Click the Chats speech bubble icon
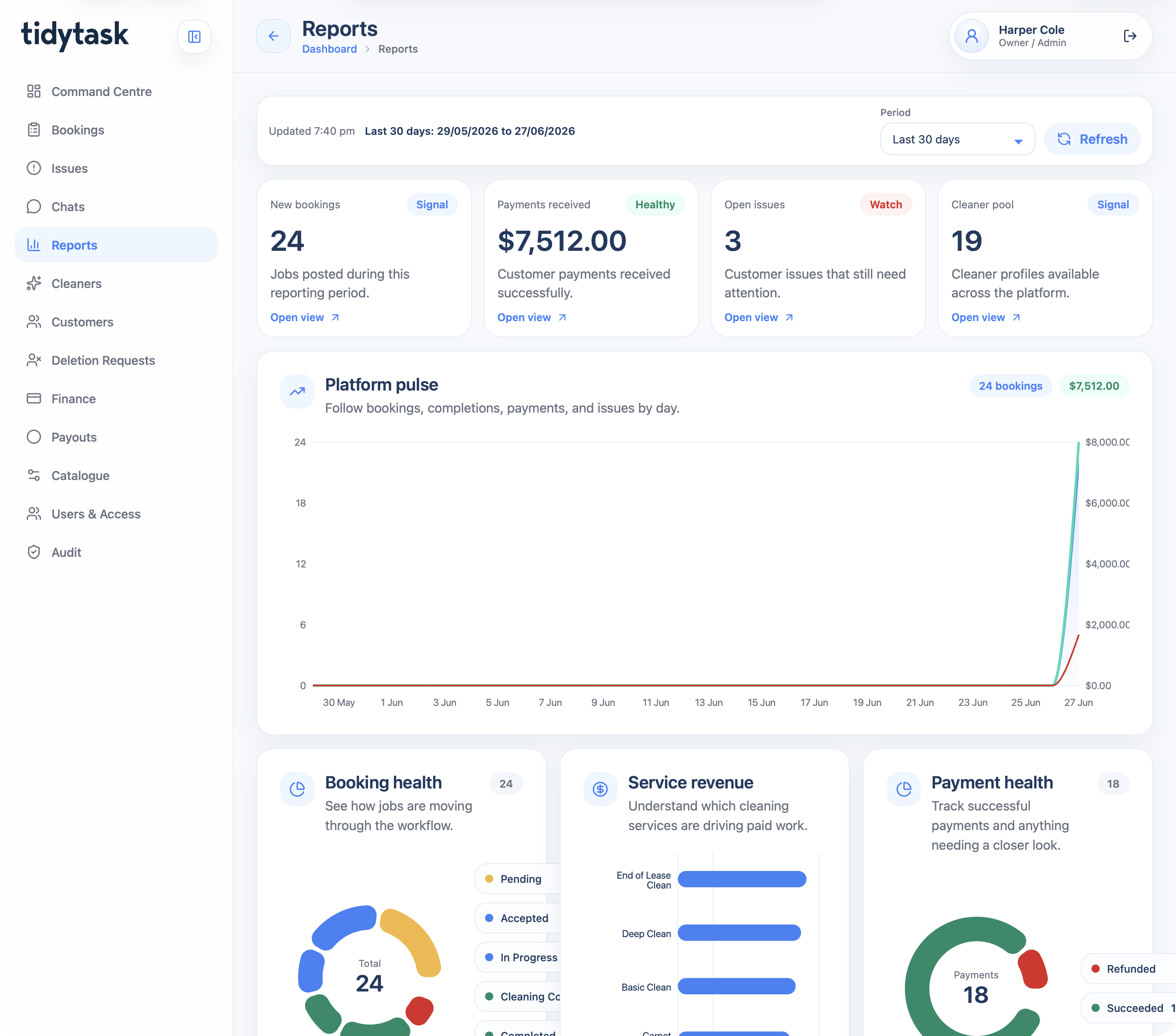 (x=34, y=207)
